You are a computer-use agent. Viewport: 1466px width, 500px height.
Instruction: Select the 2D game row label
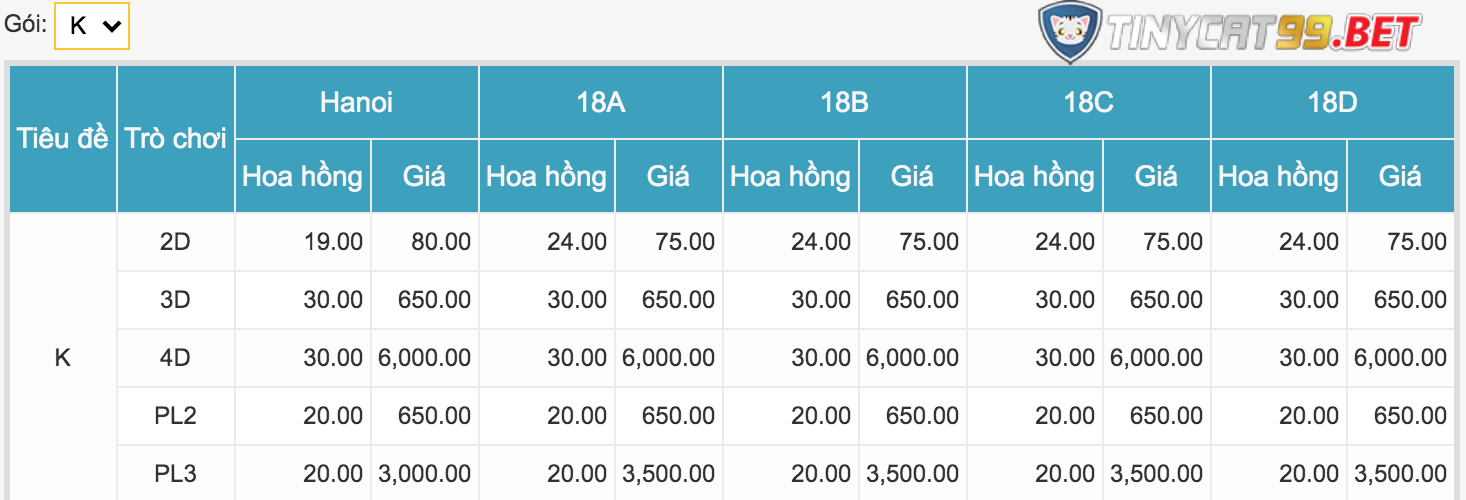pos(175,241)
